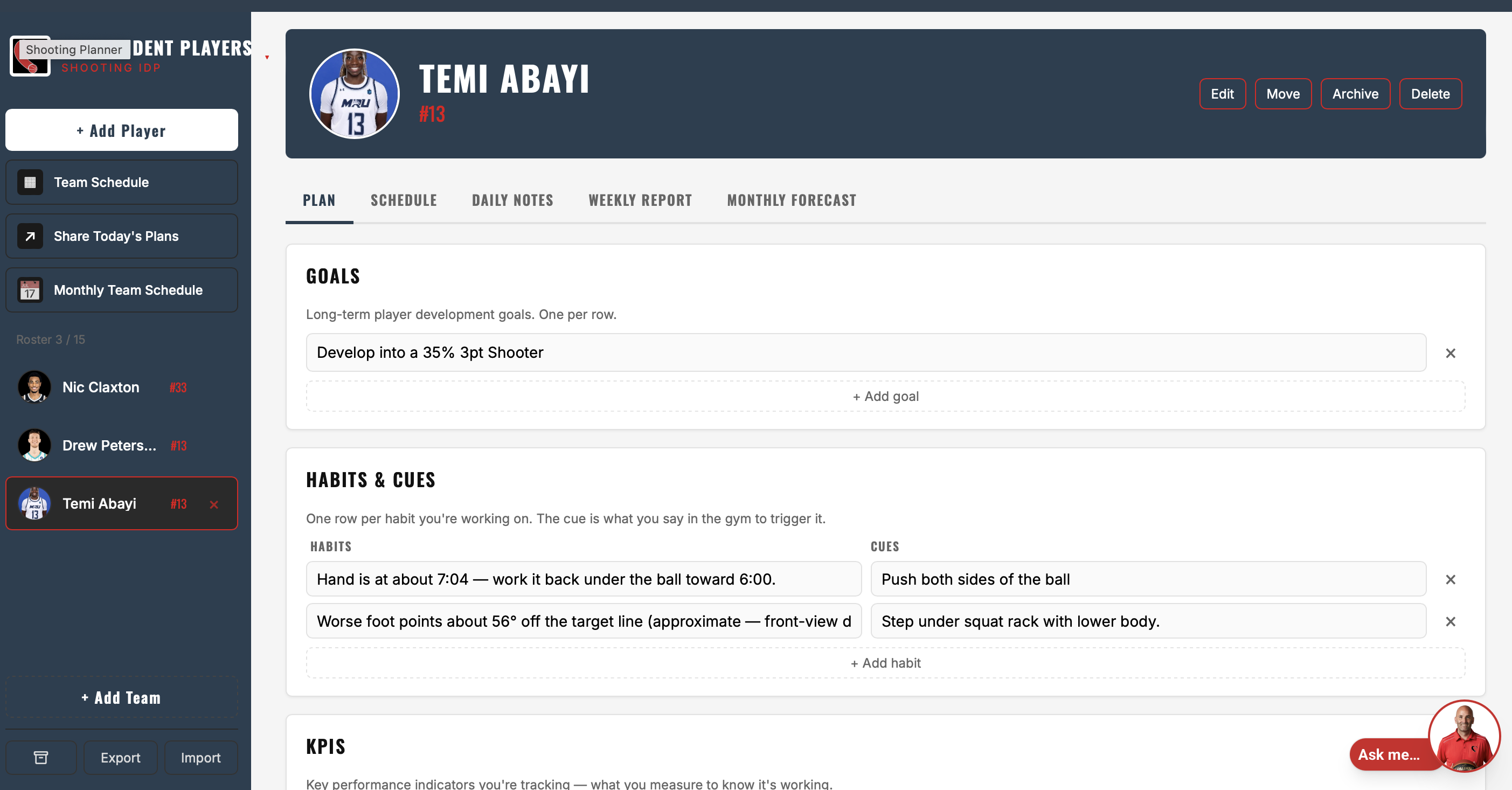Select Temi Abayi player row
Screen dimensions: 1512x790
point(121,503)
